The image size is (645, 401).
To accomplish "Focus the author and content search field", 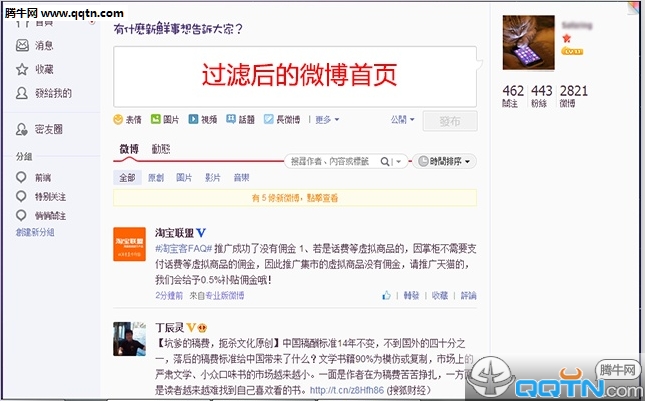I will [x=332, y=161].
